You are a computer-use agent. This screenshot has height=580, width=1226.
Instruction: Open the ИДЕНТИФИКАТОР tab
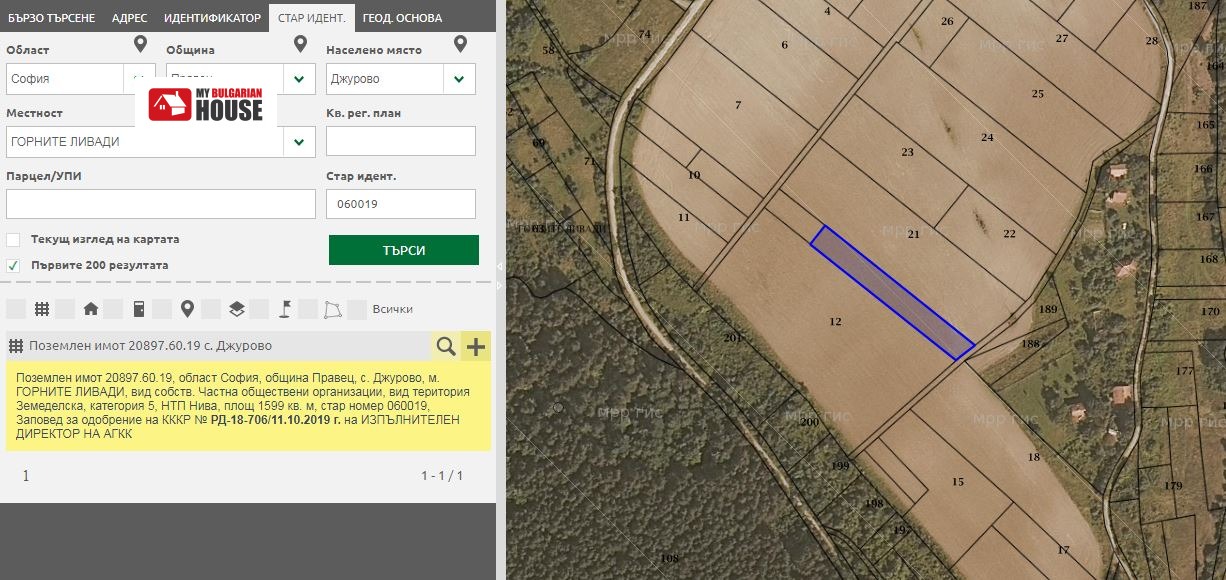tap(212, 18)
